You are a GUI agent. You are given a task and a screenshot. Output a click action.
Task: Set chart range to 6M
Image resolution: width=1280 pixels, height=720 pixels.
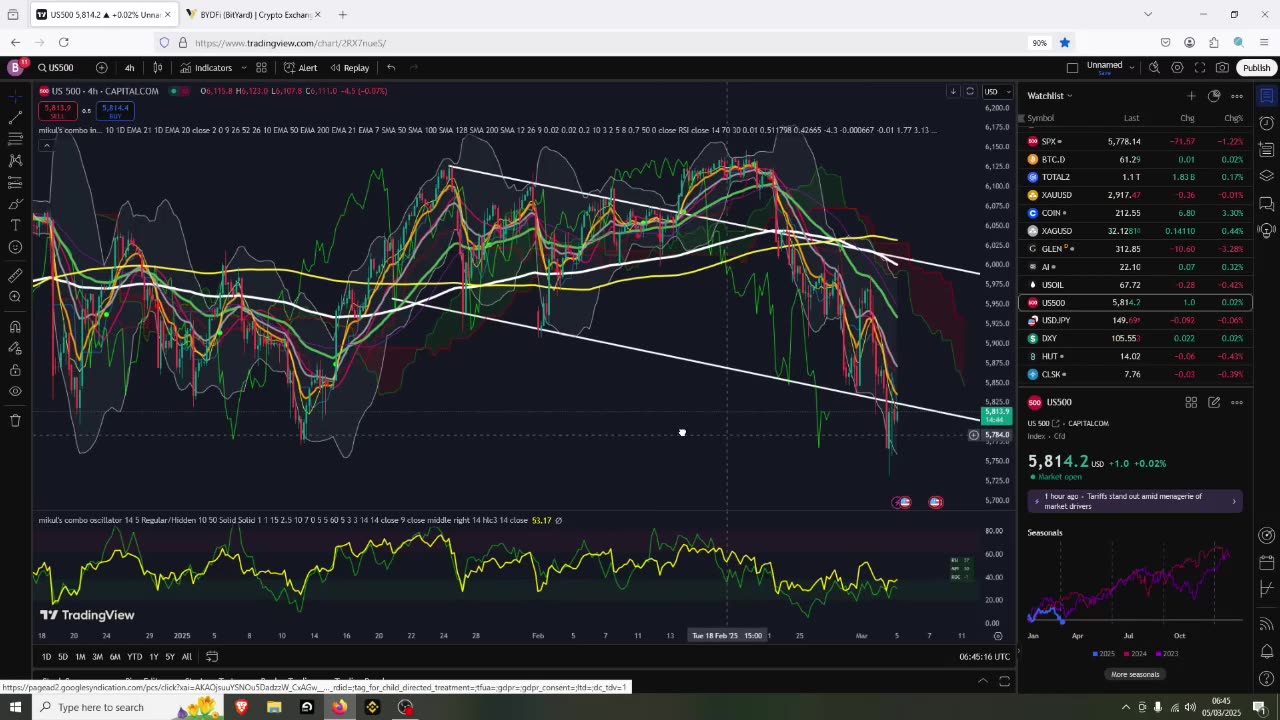tap(115, 657)
